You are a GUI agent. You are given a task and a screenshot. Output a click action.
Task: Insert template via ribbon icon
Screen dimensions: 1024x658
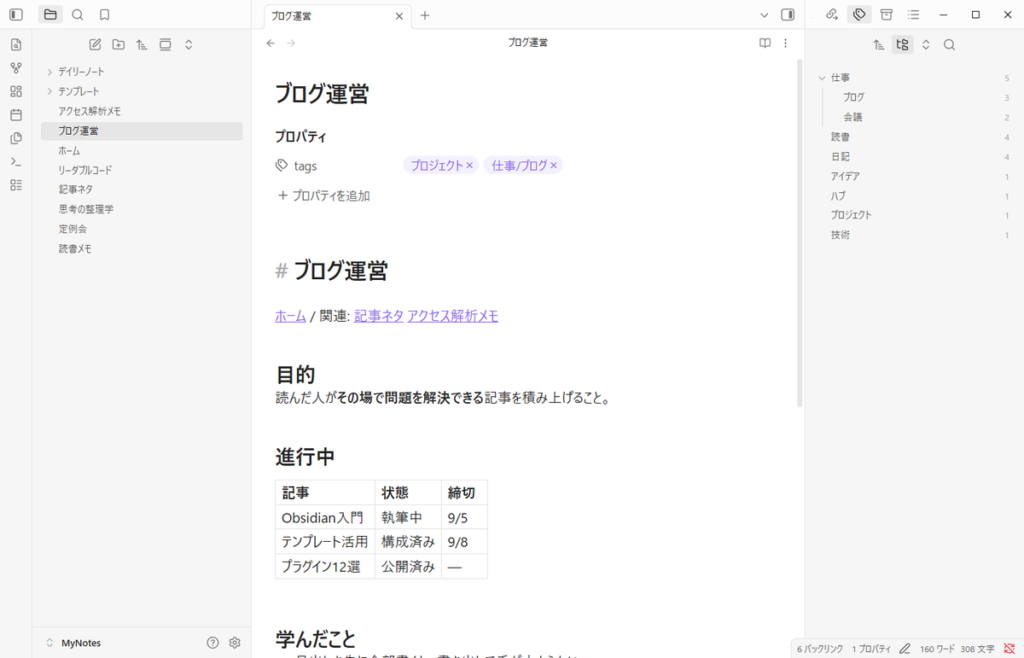tap(16, 138)
